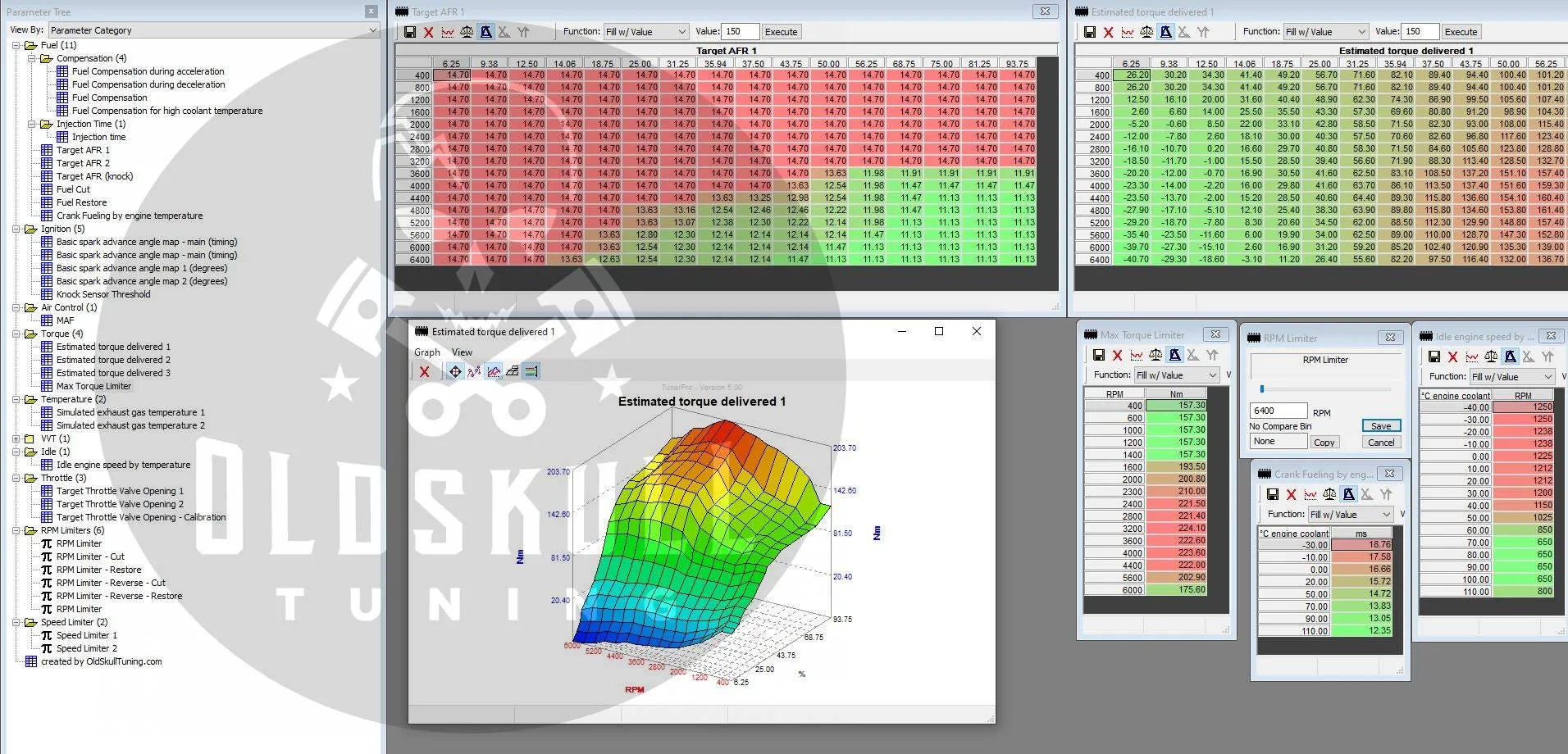Open the View By Parameter Category dropdown
This screenshot has width=1568, height=754.
(213, 30)
